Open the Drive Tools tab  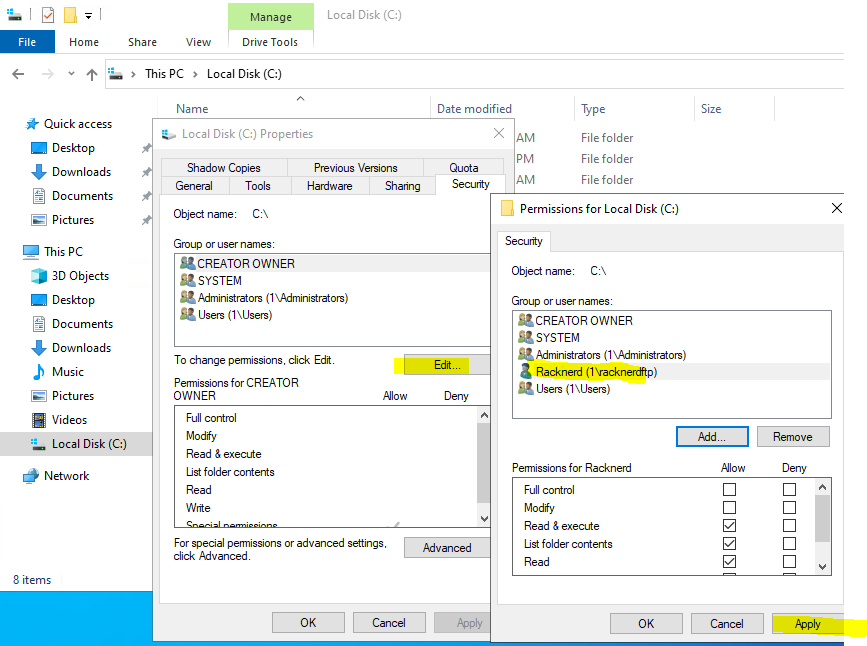point(270,42)
